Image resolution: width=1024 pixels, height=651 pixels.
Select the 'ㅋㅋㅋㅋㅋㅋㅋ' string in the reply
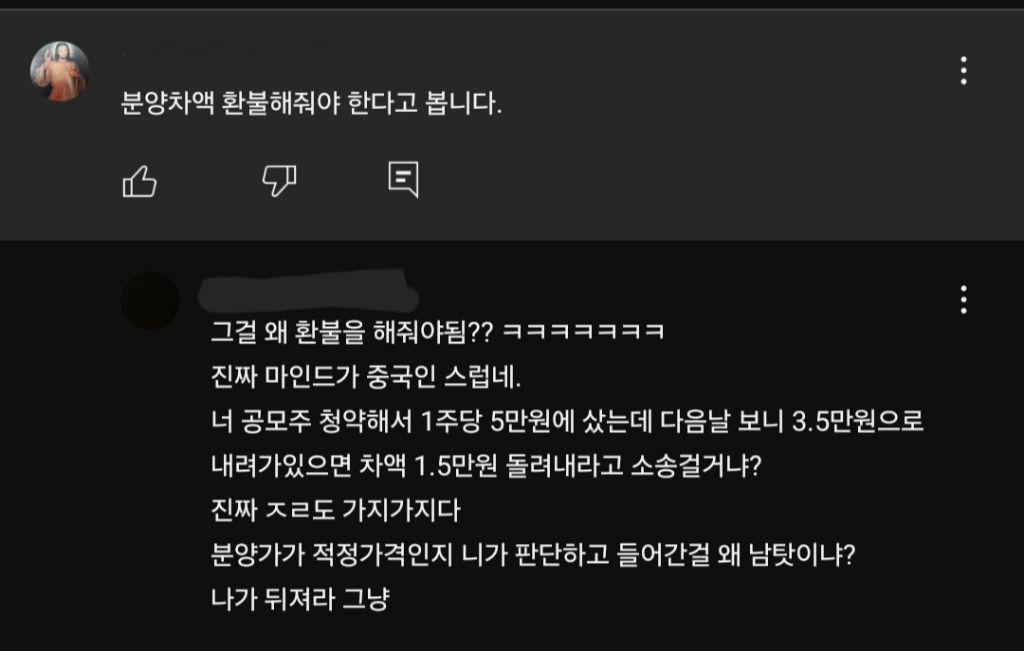(x=583, y=332)
